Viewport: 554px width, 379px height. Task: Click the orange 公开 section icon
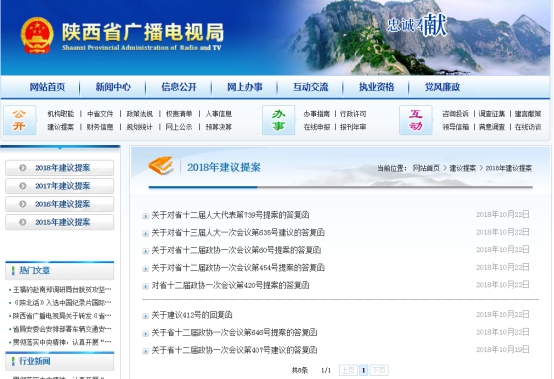[19, 120]
